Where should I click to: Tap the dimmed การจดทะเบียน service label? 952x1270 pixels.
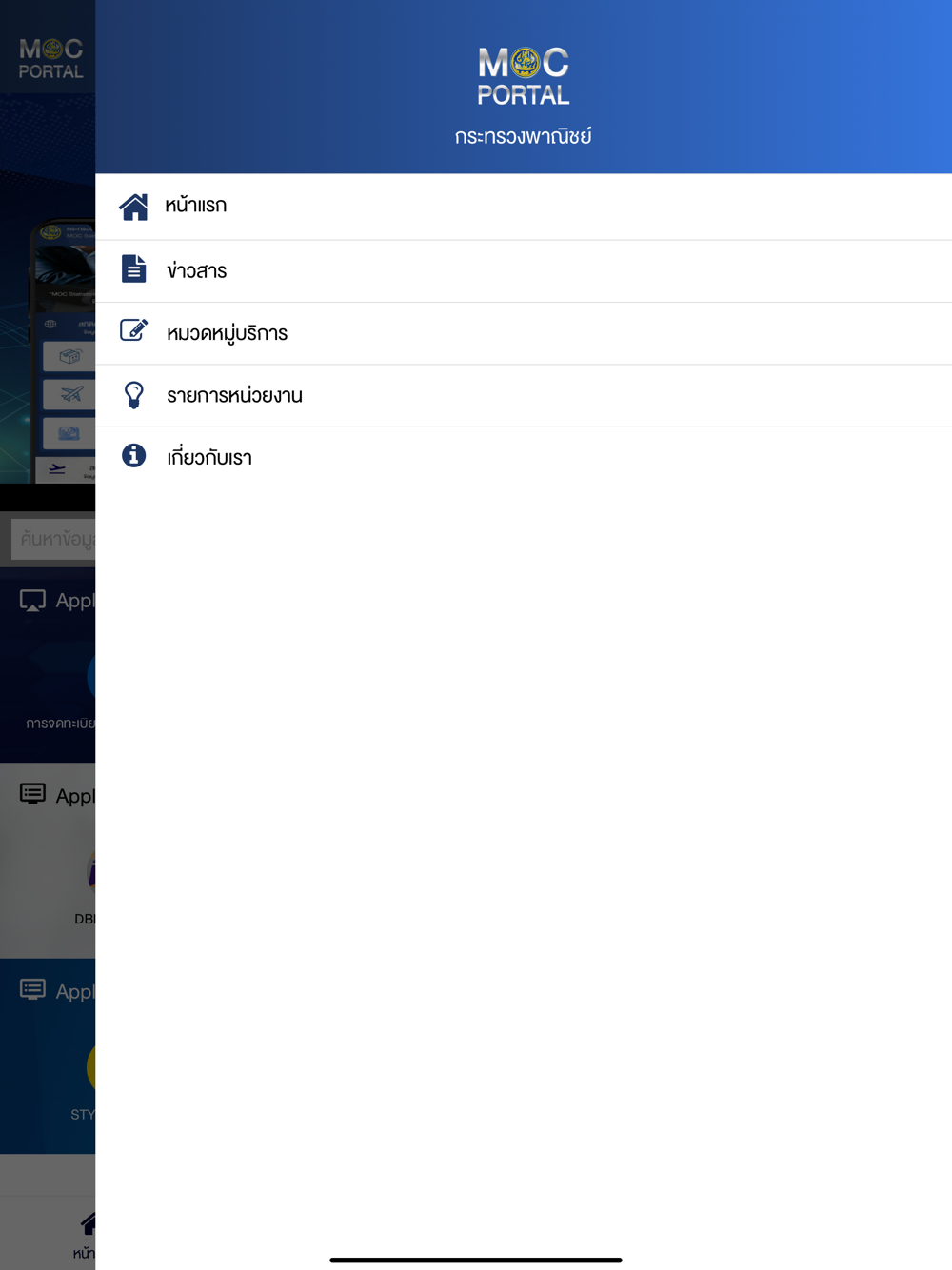[x=61, y=724]
